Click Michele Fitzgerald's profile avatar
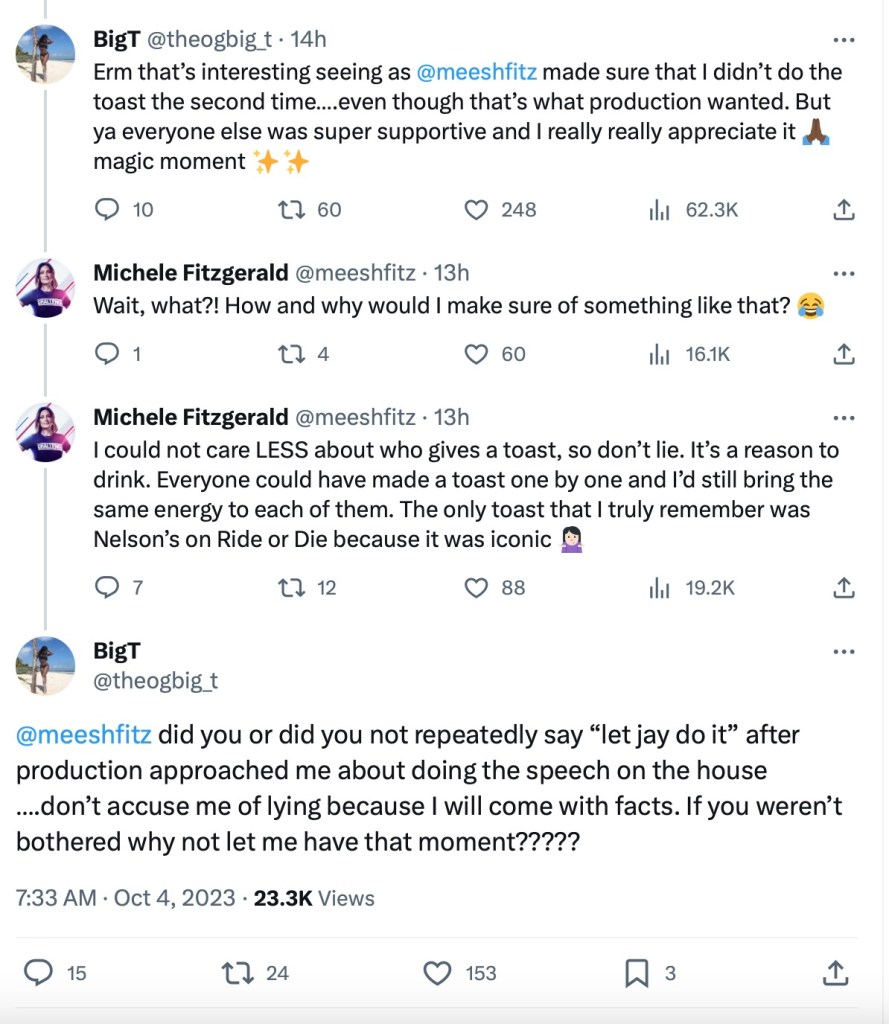 45,288
